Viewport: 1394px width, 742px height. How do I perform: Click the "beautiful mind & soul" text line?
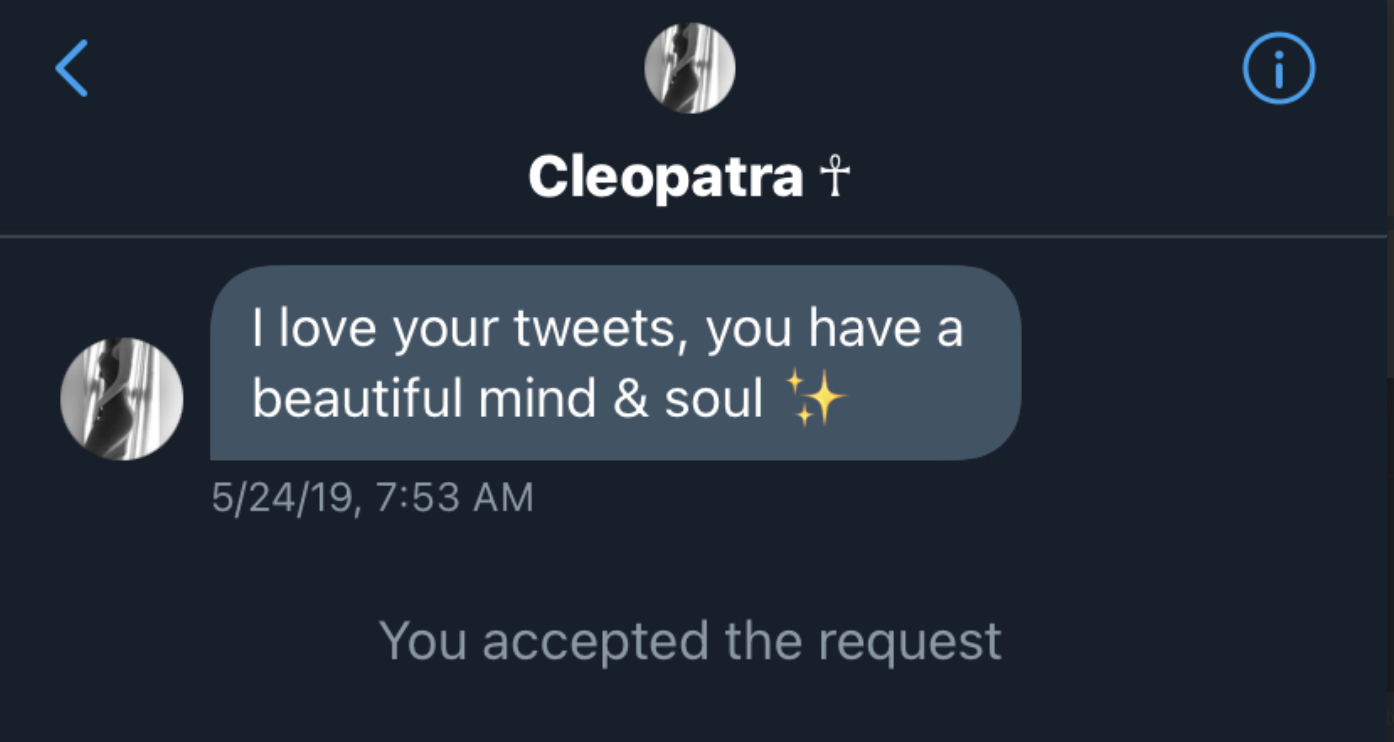tap(508, 399)
